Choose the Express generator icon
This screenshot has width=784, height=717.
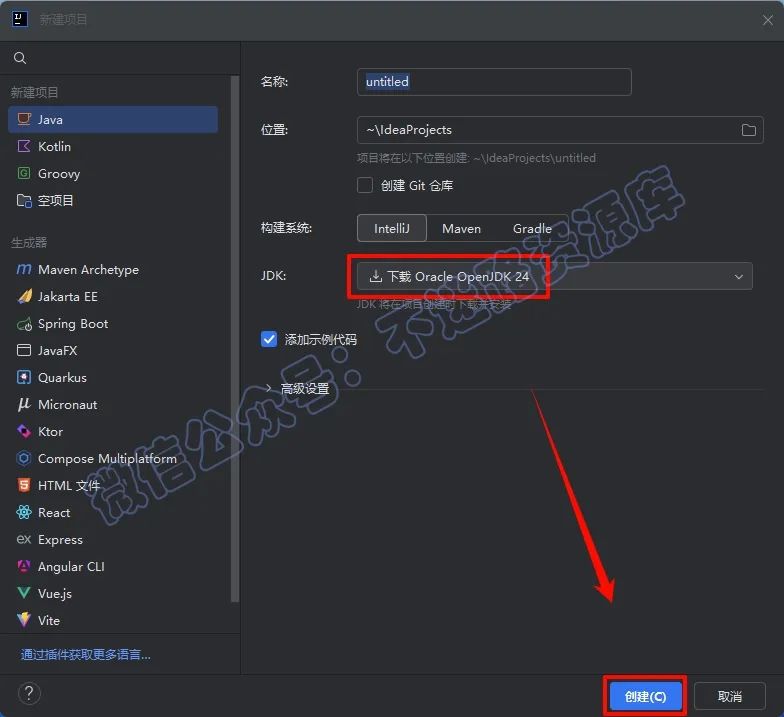tap(24, 539)
